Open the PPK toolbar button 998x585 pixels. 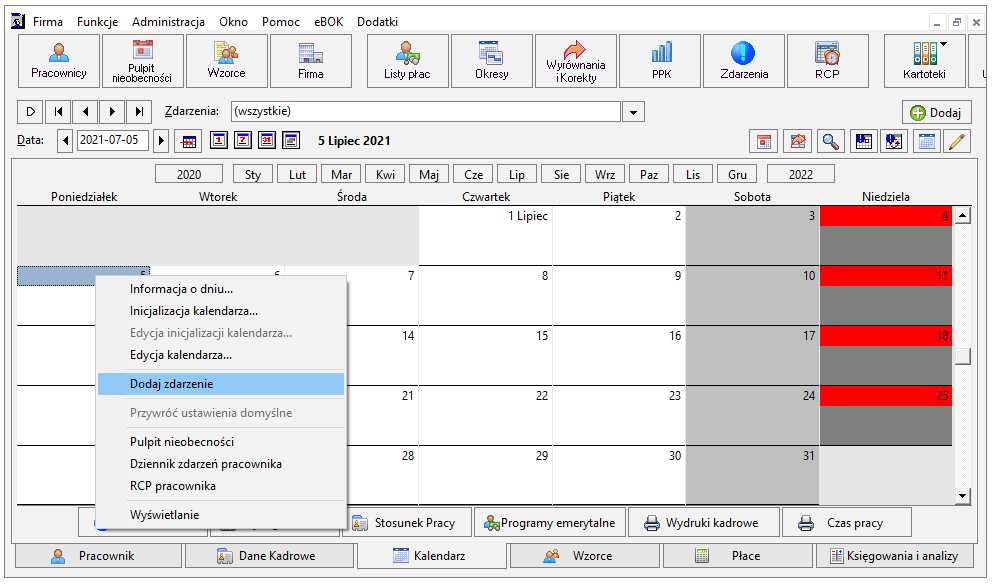659,61
